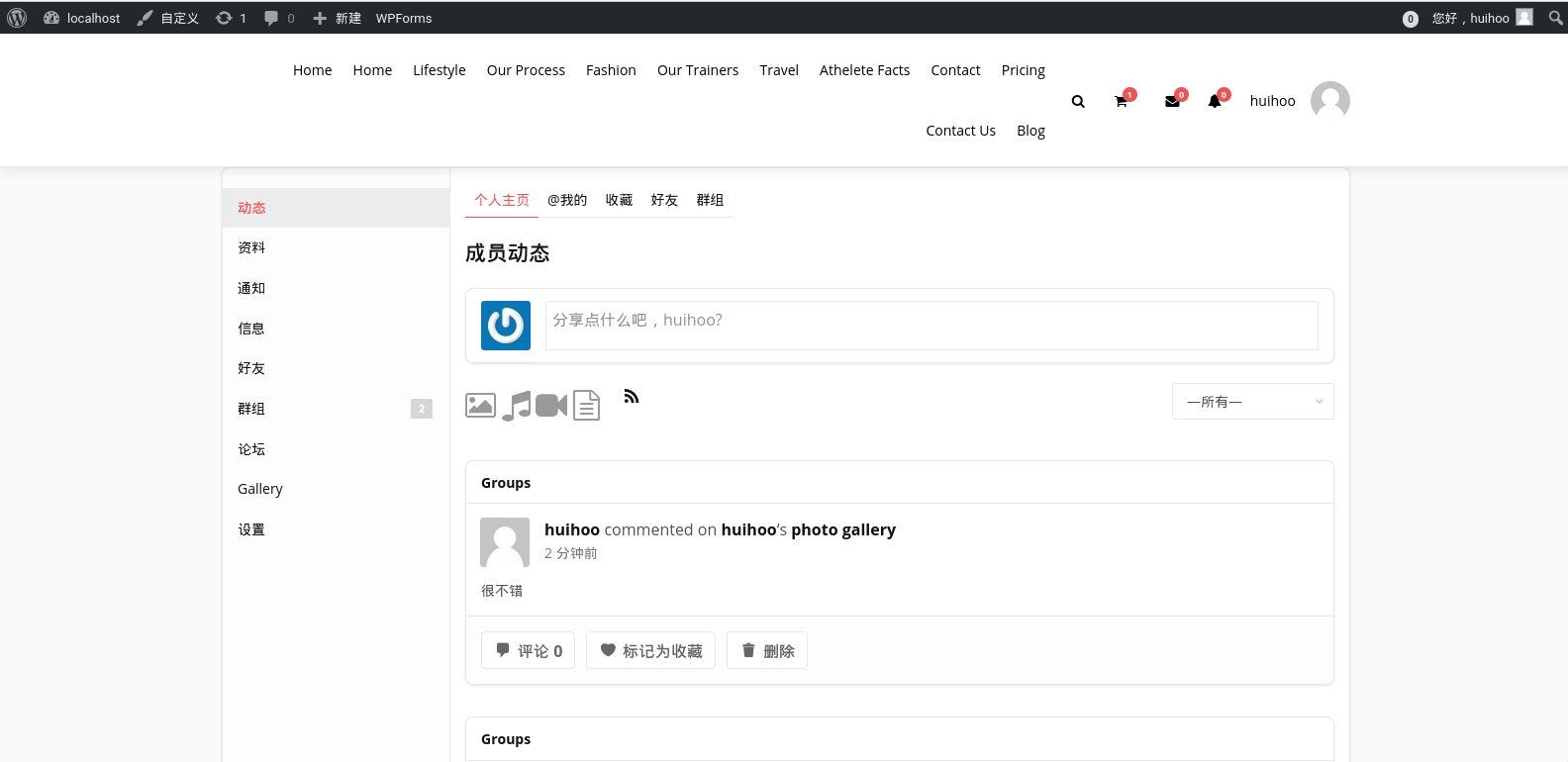Image resolution: width=1568 pixels, height=762 pixels.
Task: Open the messages envelope icon
Action: 1172,101
